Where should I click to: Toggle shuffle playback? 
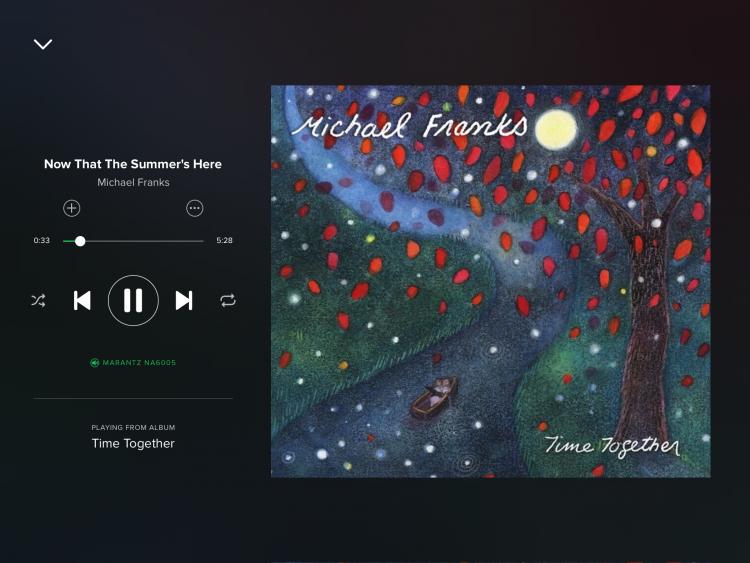click(38, 300)
